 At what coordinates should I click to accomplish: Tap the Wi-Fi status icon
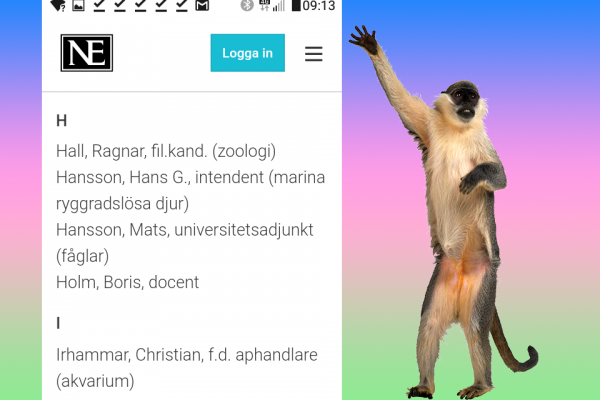[x=58, y=5]
